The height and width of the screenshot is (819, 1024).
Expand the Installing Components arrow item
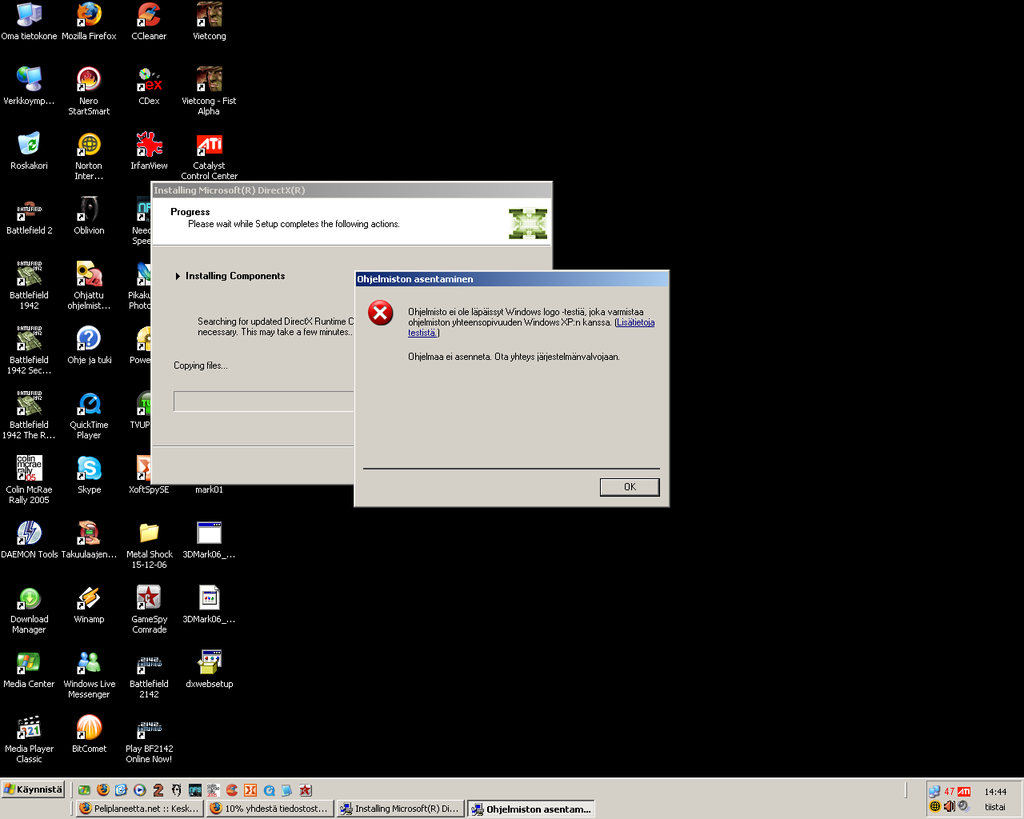(178, 276)
